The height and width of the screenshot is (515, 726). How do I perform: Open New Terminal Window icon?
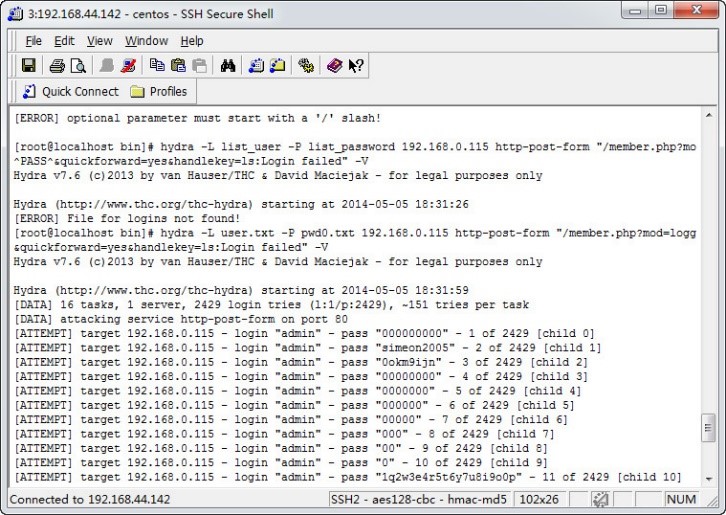click(x=256, y=65)
